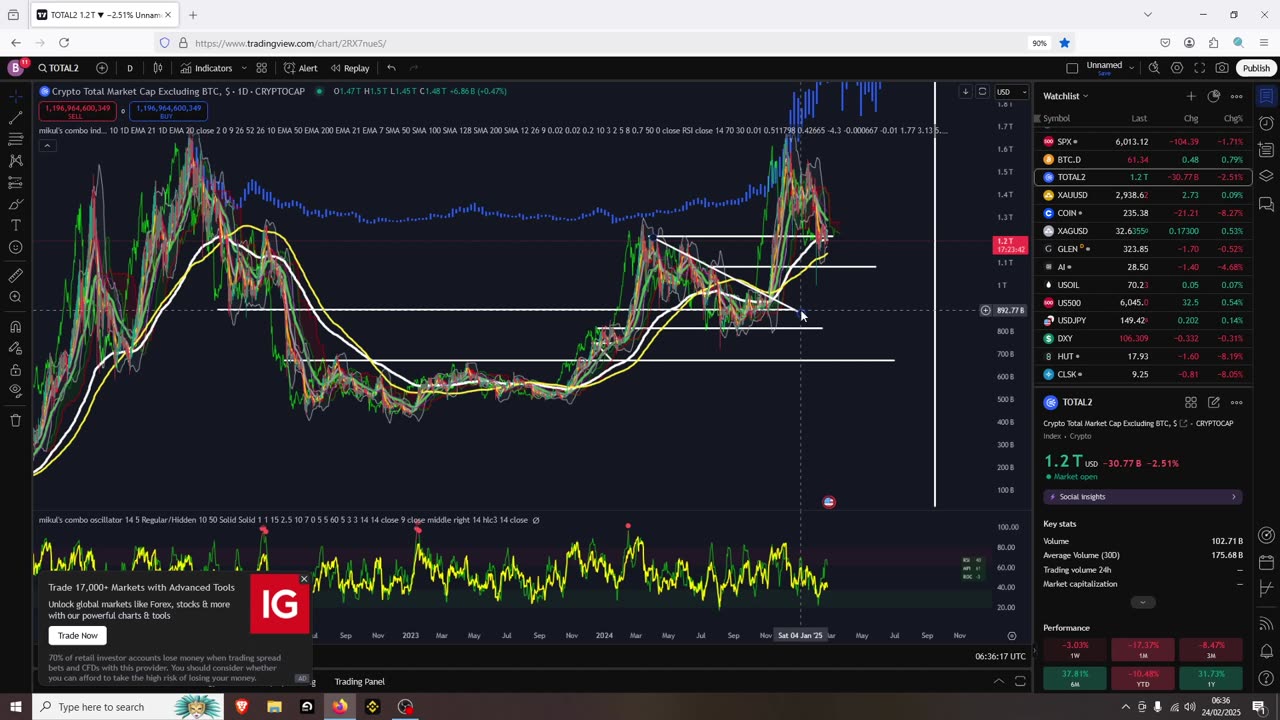Click Trade Now in IG advertisement
Viewport: 1280px width, 720px height.
[x=77, y=635]
